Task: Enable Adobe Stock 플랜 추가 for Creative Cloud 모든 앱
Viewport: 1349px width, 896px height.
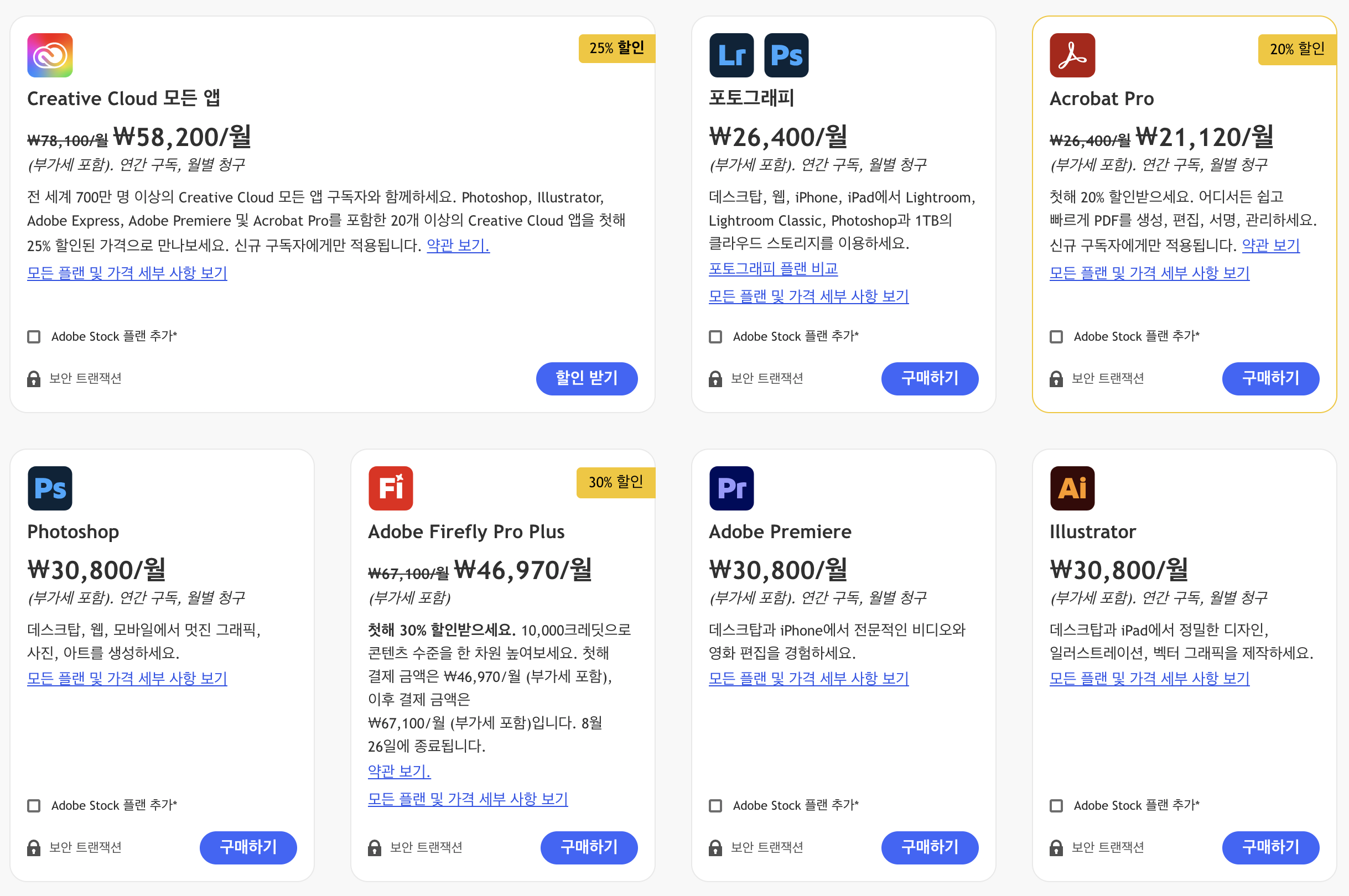Action: click(x=34, y=337)
